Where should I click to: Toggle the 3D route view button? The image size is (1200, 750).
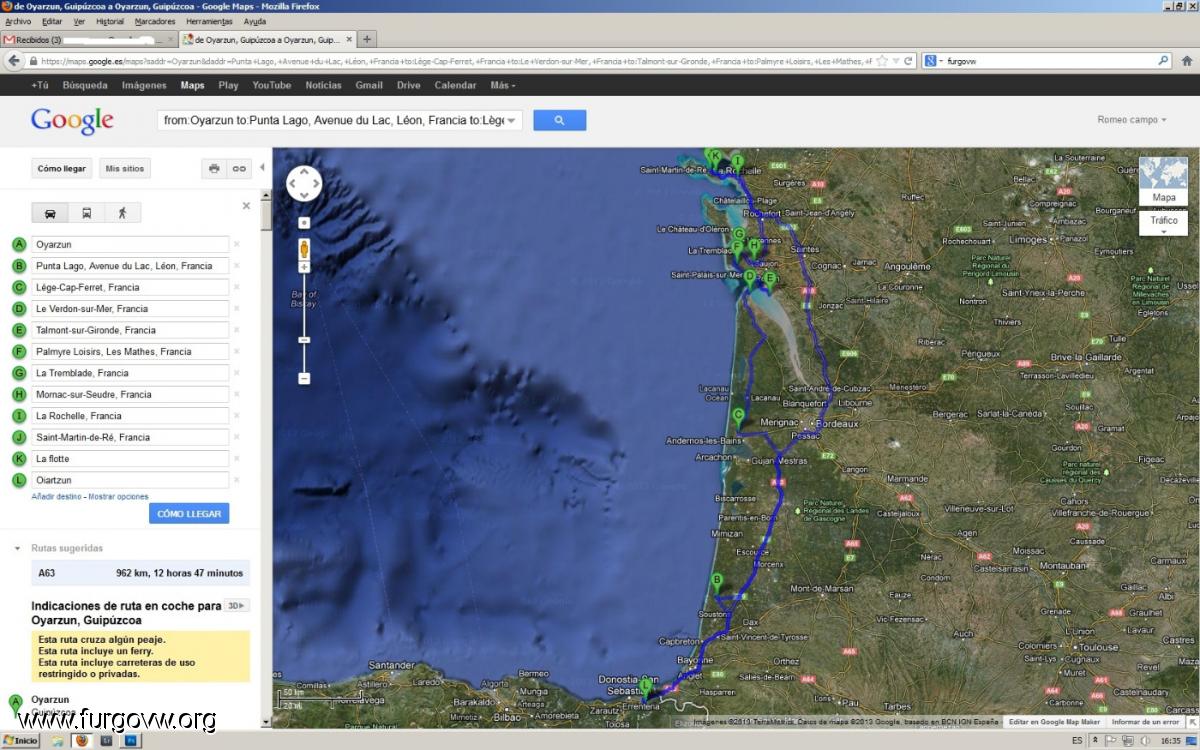[237, 605]
